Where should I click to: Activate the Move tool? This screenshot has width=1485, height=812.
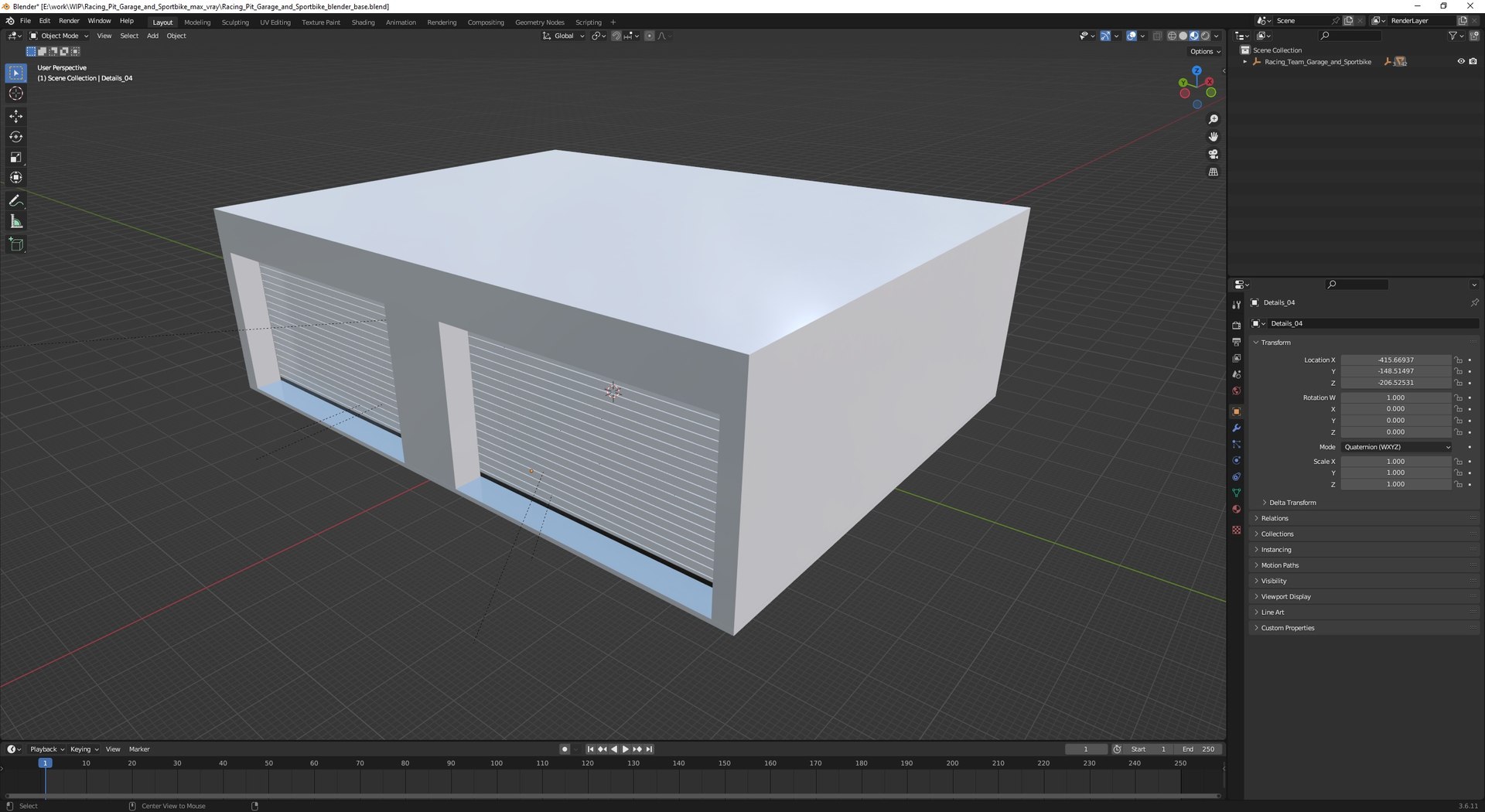click(15, 116)
